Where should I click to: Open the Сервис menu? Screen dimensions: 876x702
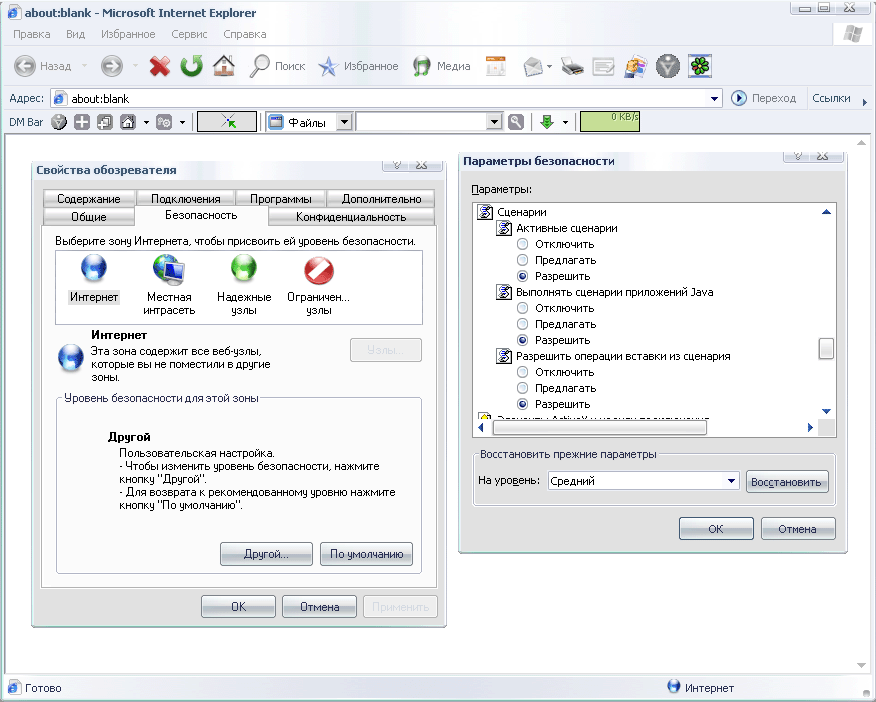coord(189,34)
